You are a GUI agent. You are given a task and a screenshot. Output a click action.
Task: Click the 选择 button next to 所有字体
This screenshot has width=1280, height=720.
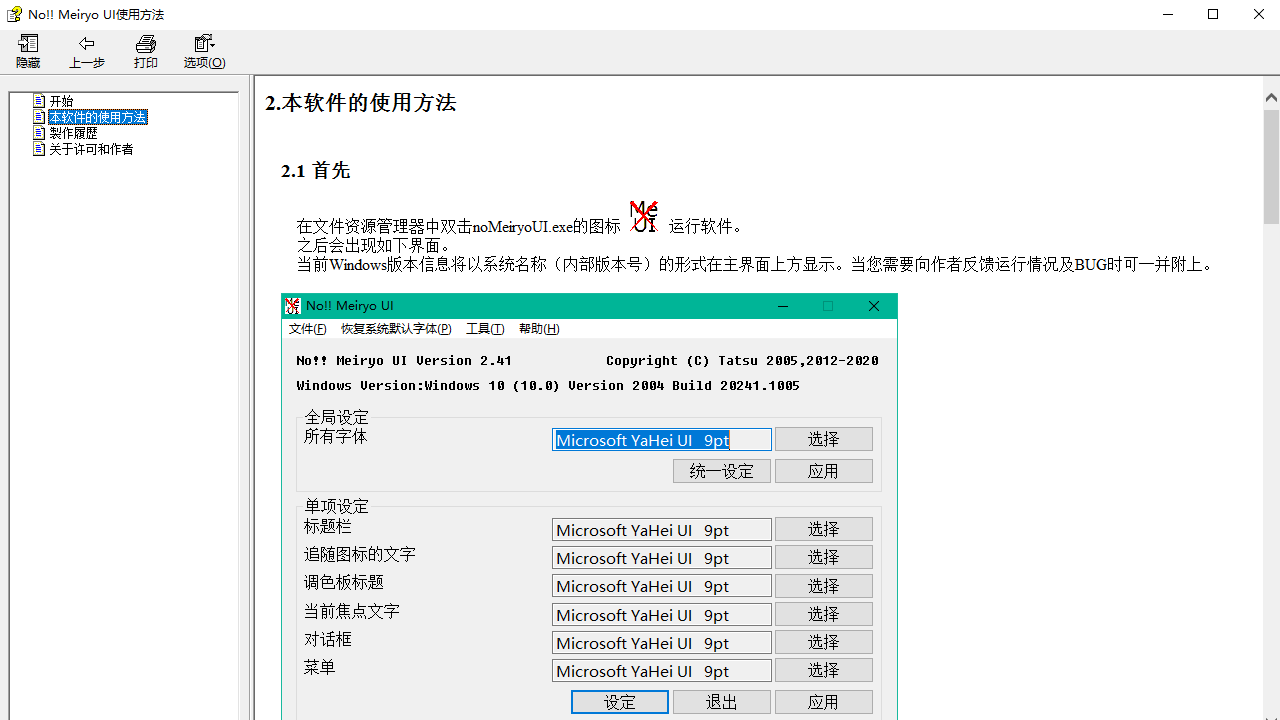coord(823,438)
